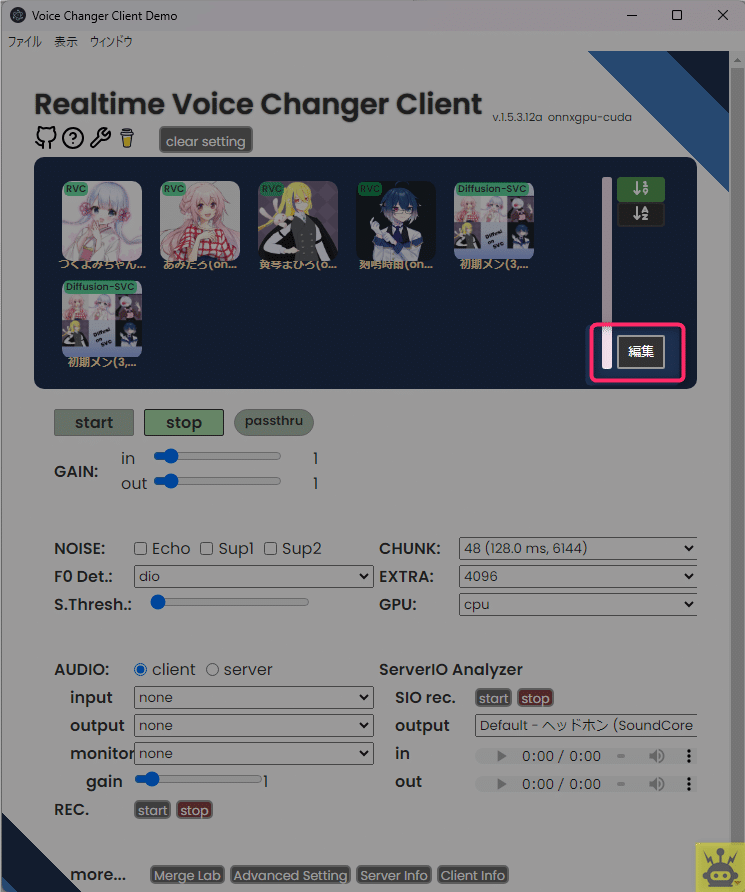Adjust the S.Thresh. slider
Screen dimensions: 745x892
(x=230, y=602)
